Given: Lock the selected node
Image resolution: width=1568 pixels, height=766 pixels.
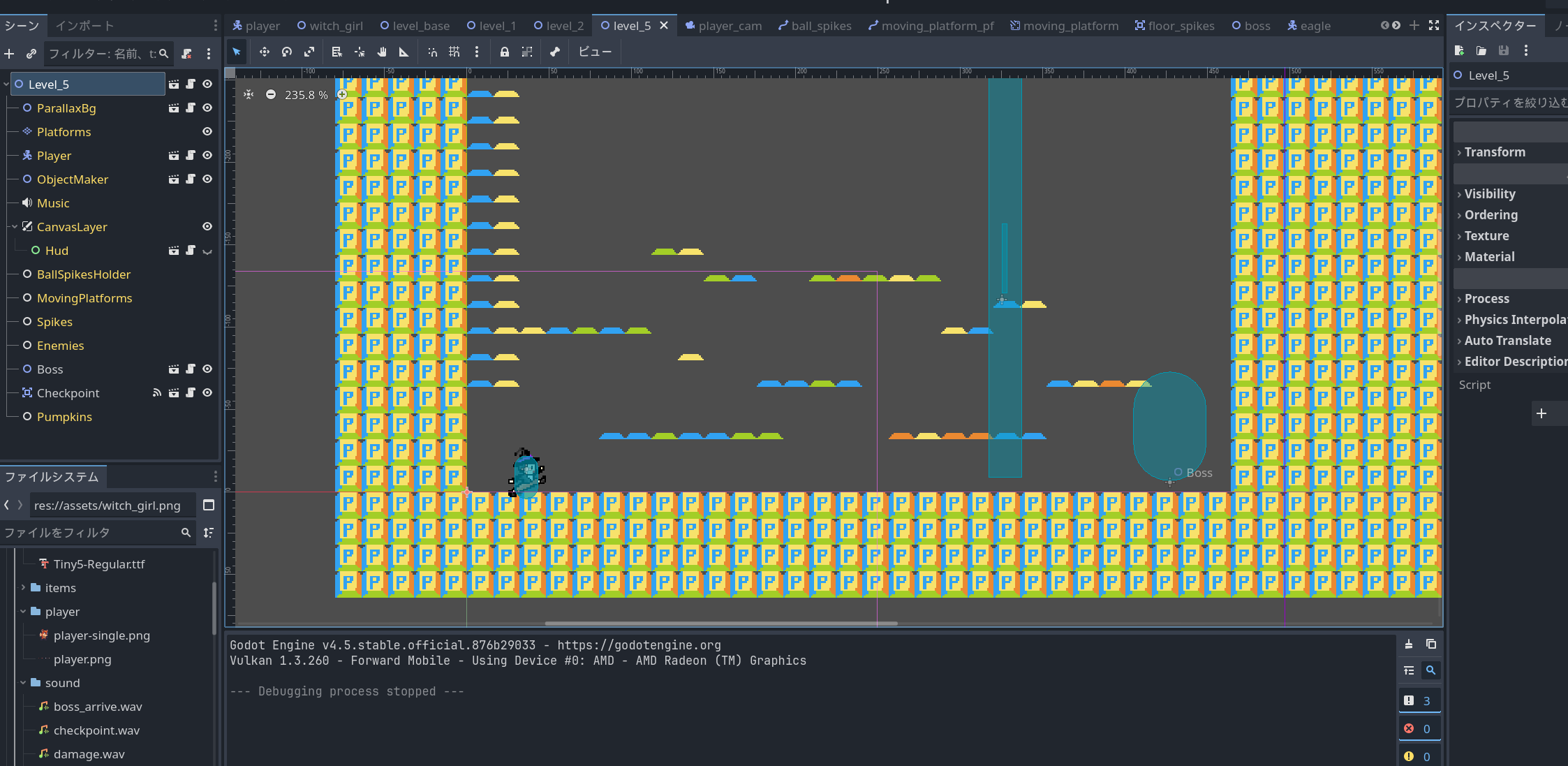Looking at the screenshot, I should pyautogui.click(x=504, y=52).
